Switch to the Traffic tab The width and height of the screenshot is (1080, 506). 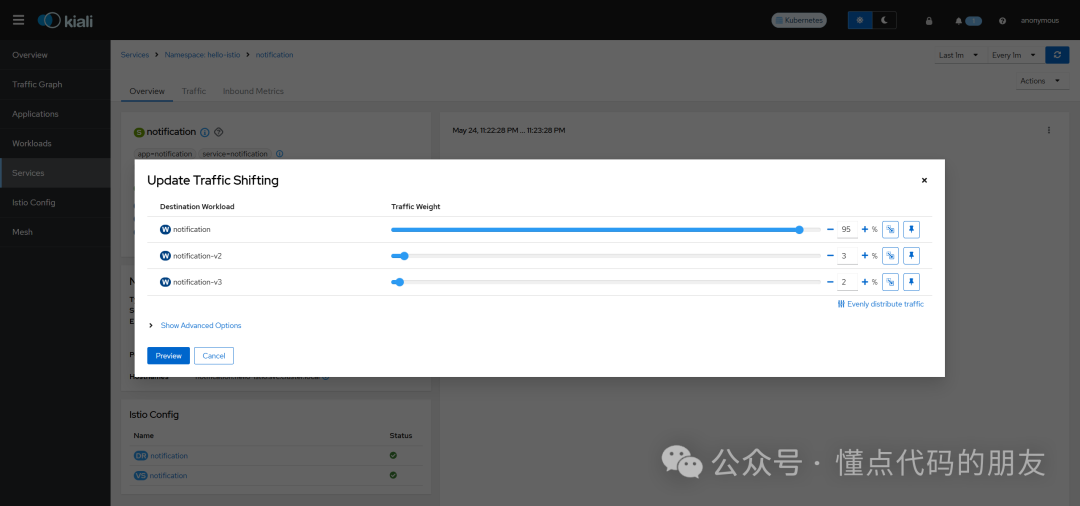[194, 91]
